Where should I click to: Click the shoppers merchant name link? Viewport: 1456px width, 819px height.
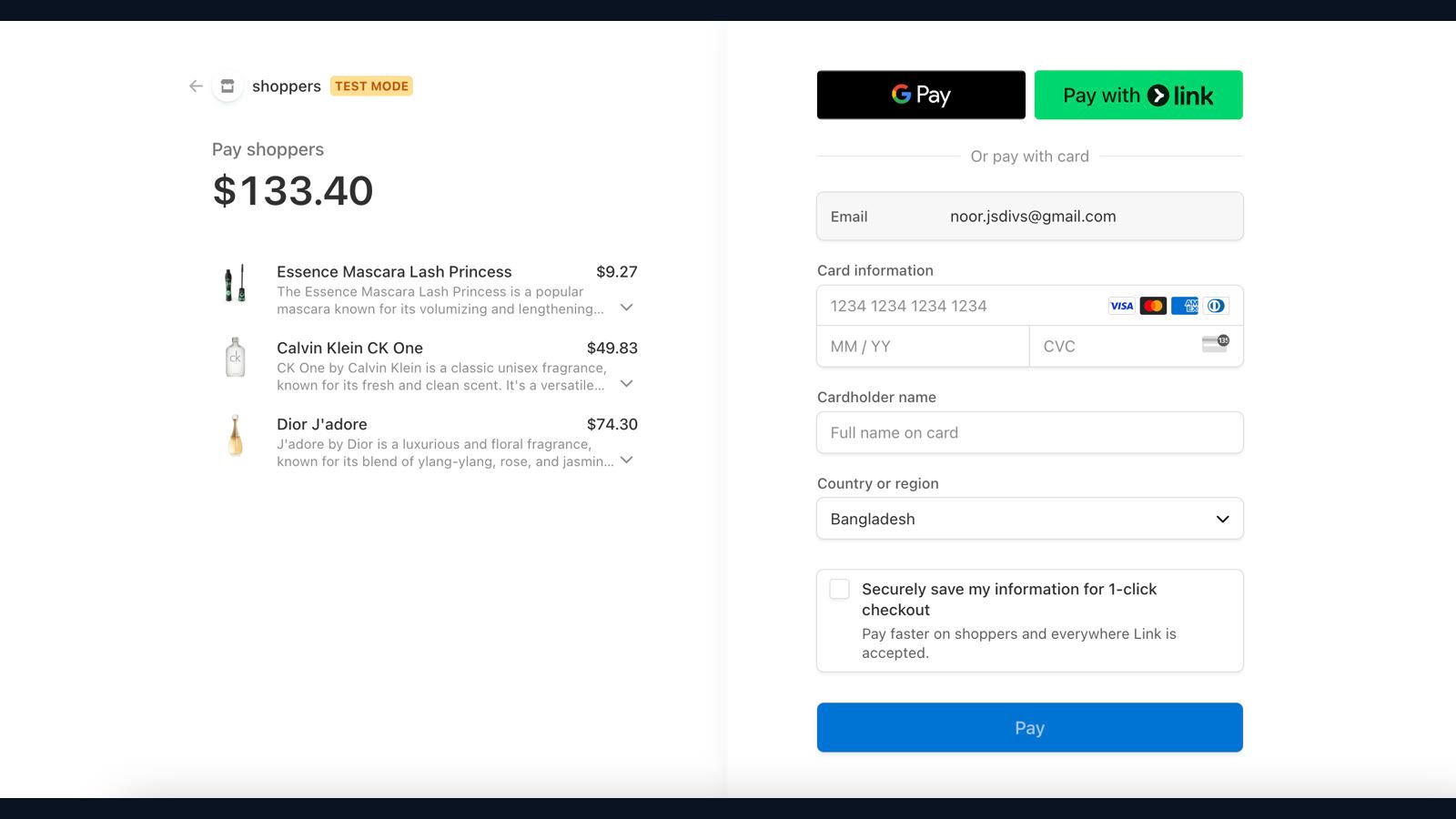pyautogui.click(x=287, y=86)
